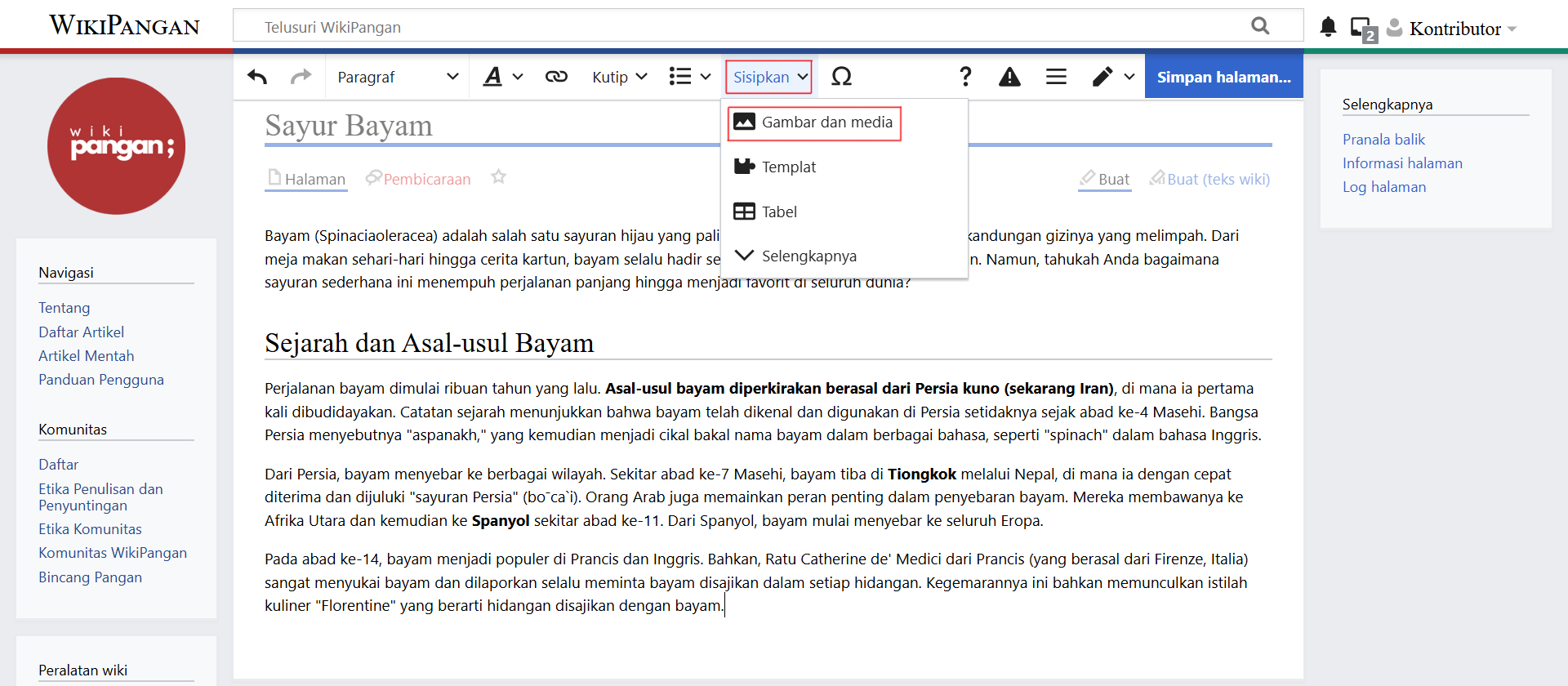The height and width of the screenshot is (686, 1568).
Task: Expand Selengkapnya in the insert menu
Action: click(808, 256)
